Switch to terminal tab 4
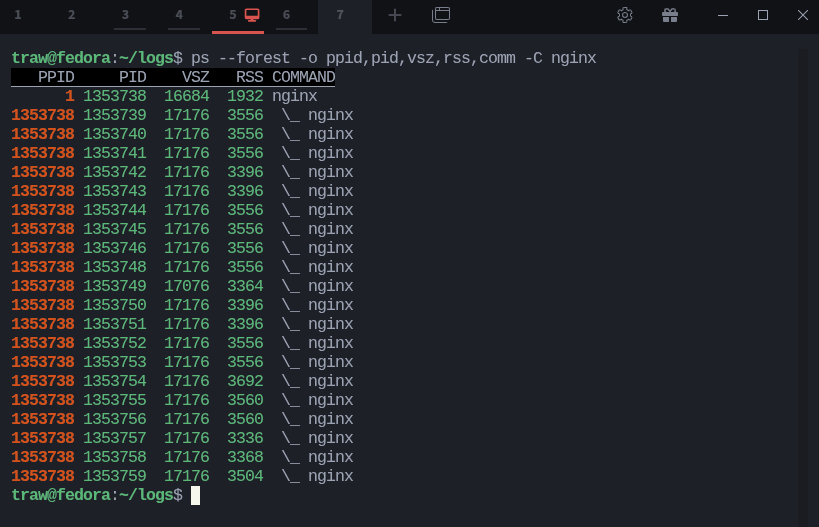 (x=179, y=15)
